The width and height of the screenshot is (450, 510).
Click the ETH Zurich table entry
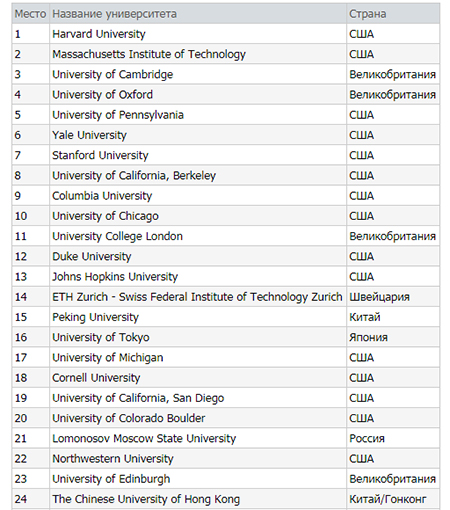click(197, 297)
